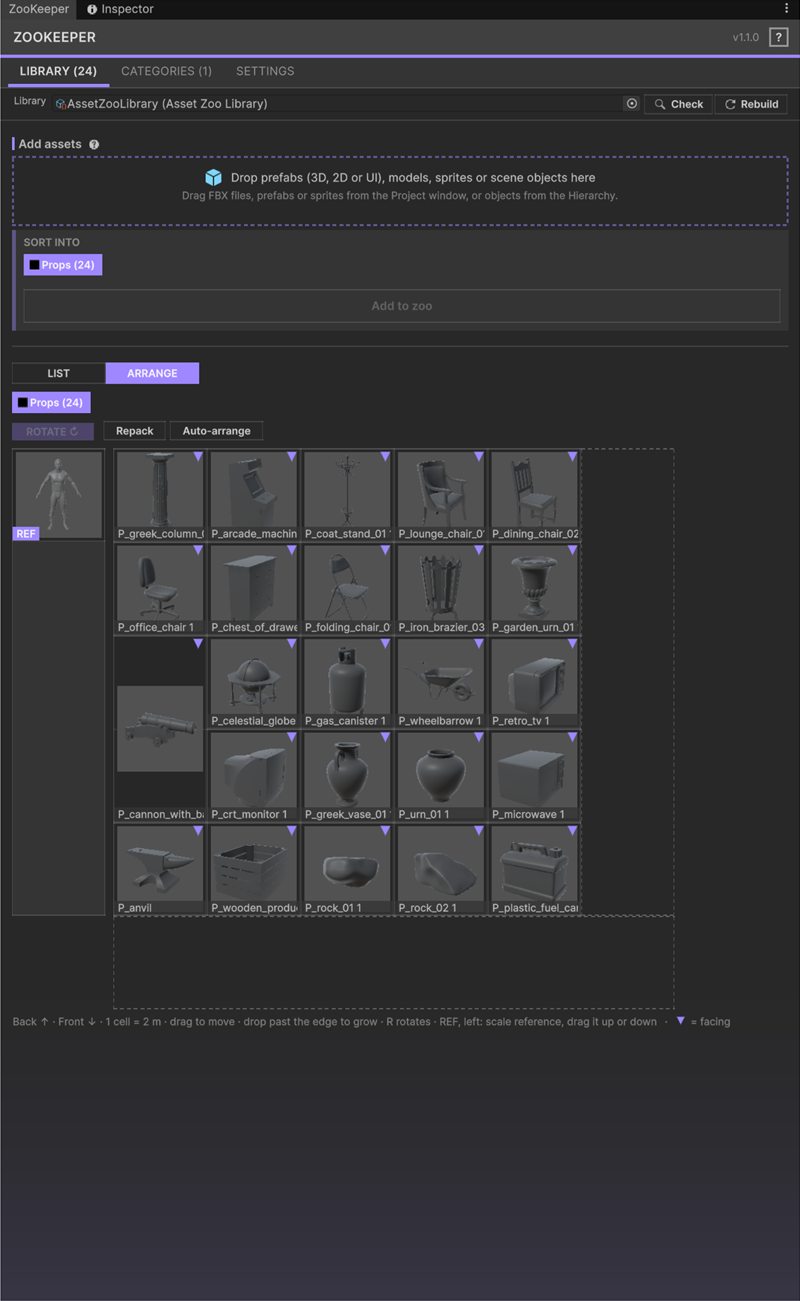Select the P_wooden_produce crate thumbnail
Screen dimensions: 800x1301
pos(254,869)
